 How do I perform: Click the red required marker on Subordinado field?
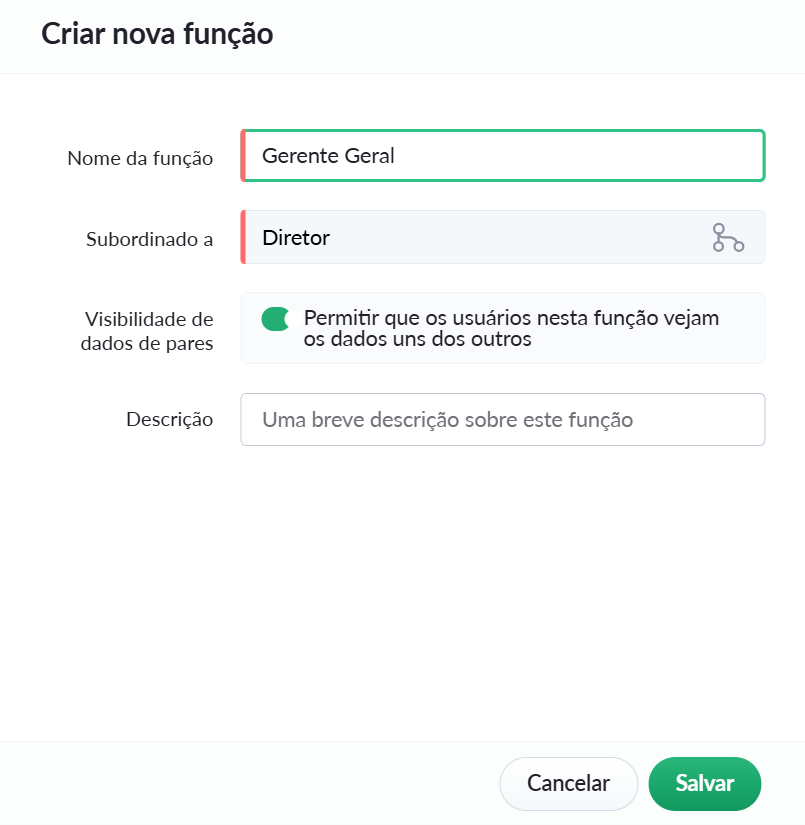[x=243, y=237]
